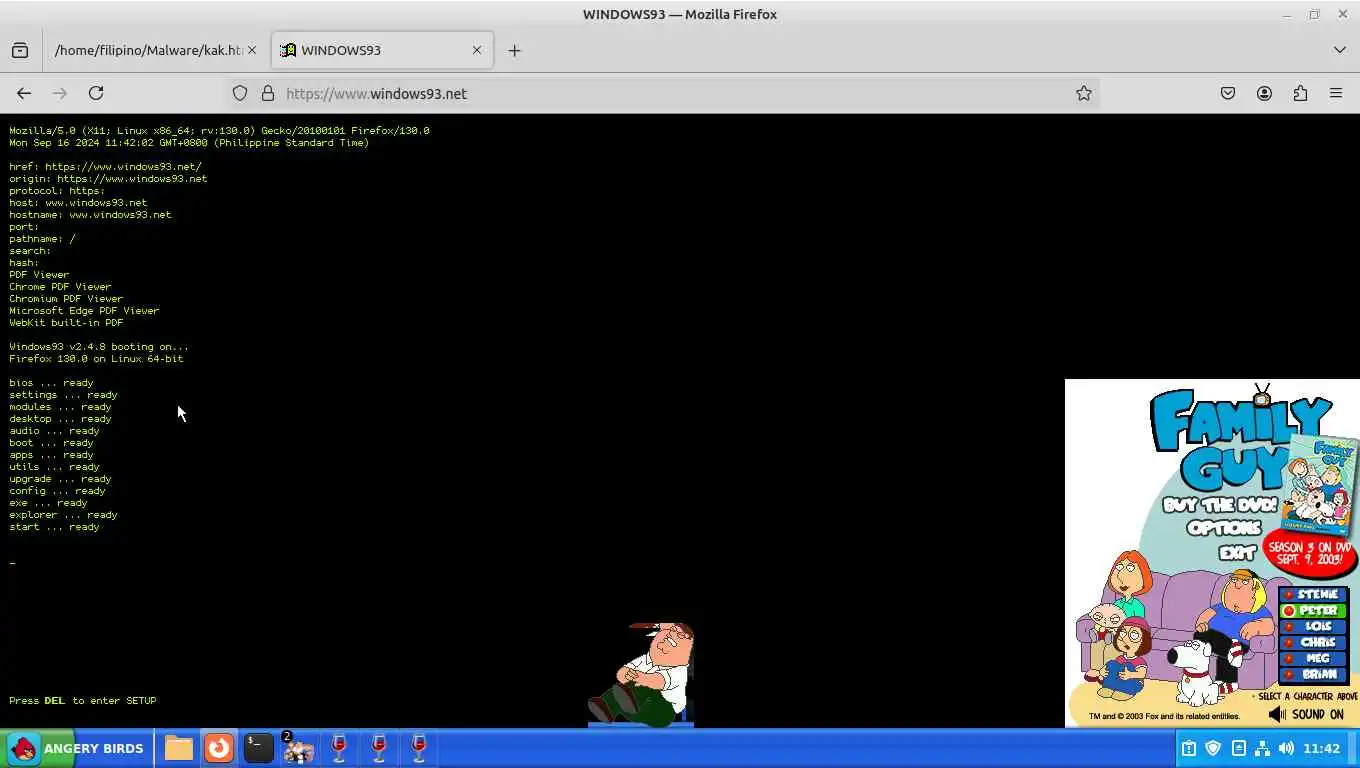
Task: Click the 'href: https://www.windows93.net/' line
Action: [105, 167]
